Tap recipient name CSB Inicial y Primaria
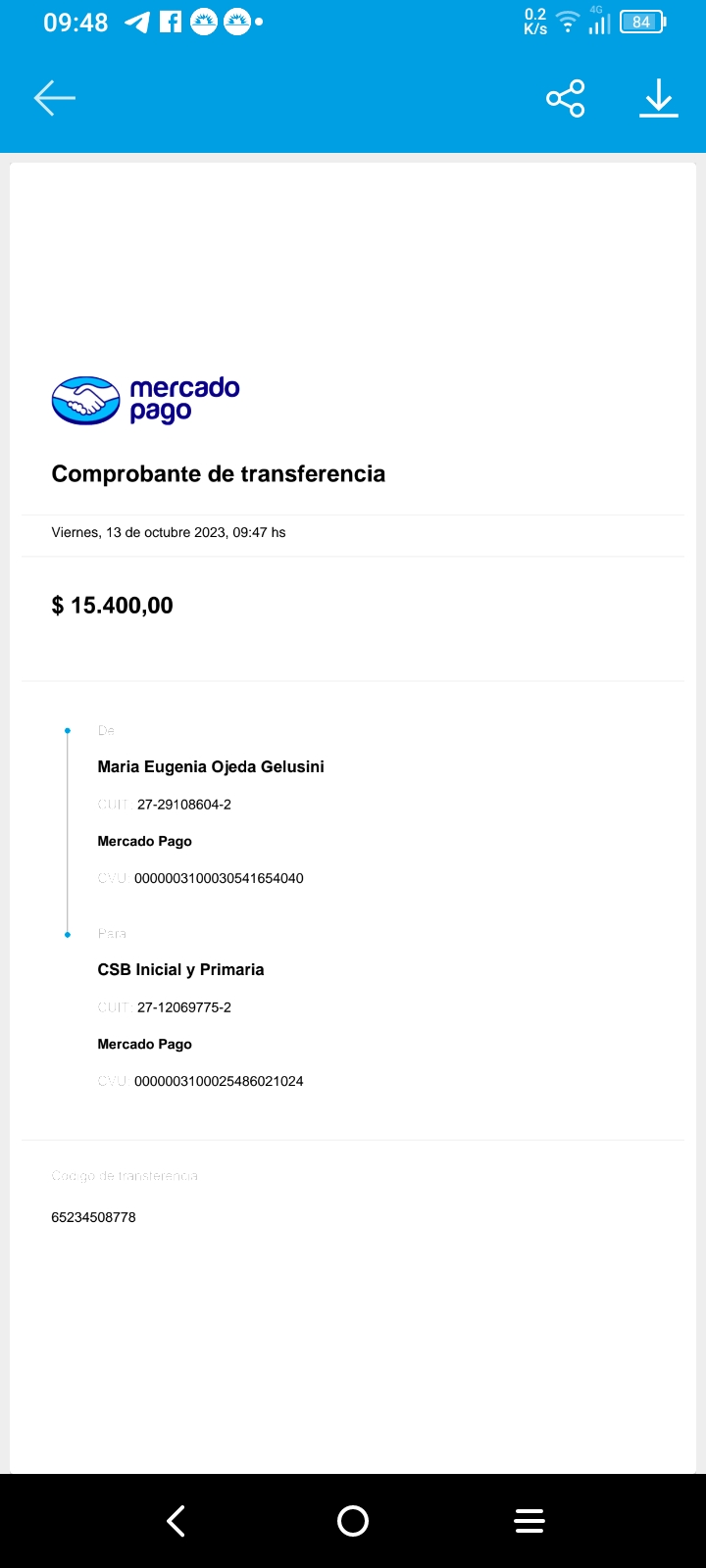The image size is (706, 1568). pyautogui.click(x=180, y=969)
